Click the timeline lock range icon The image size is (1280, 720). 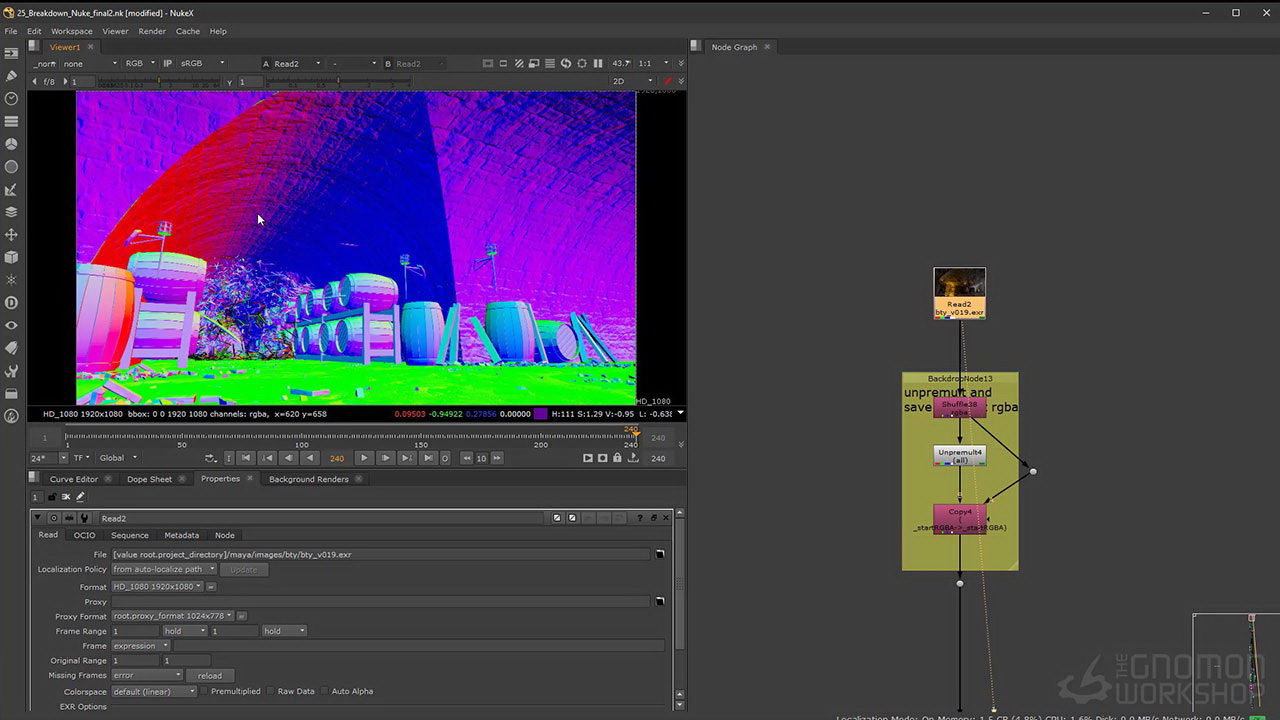[617, 458]
